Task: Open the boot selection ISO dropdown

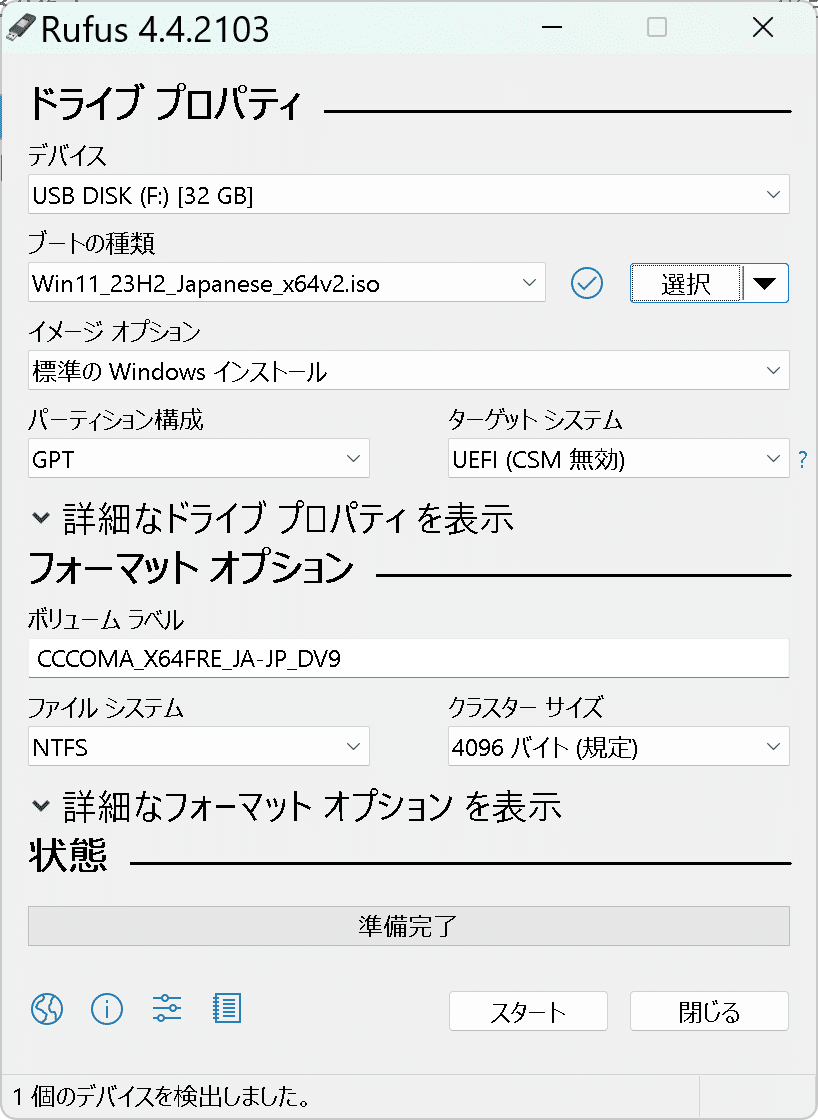Action: coord(286,282)
